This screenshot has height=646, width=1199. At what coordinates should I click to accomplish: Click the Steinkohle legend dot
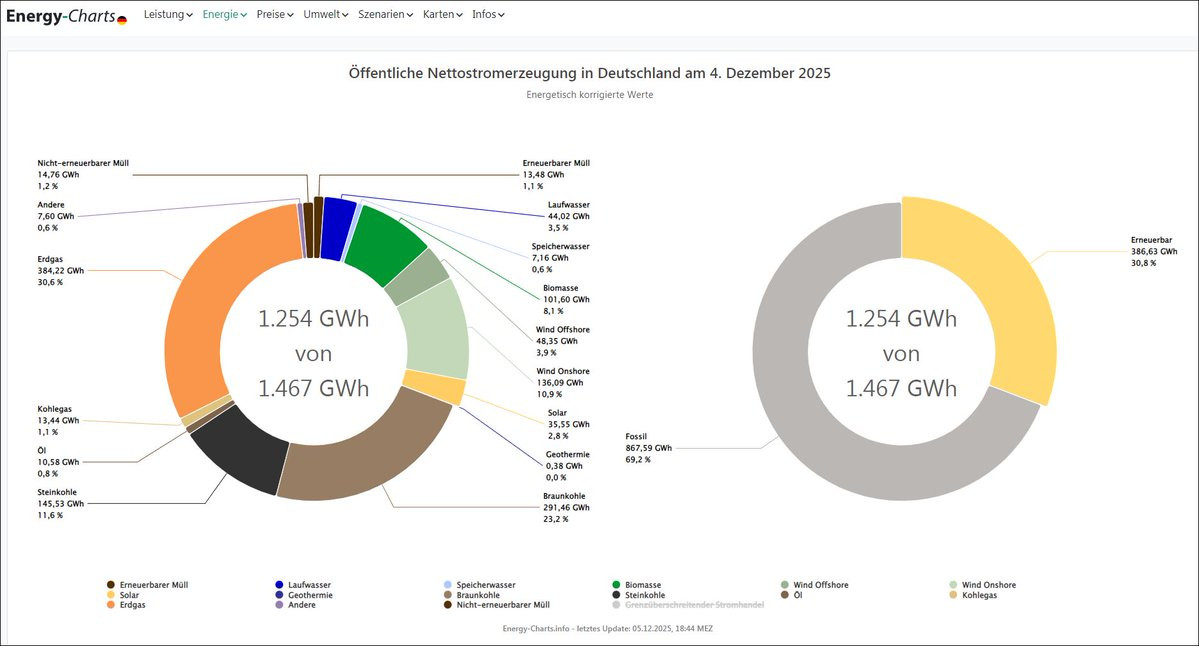pos(616,595)
